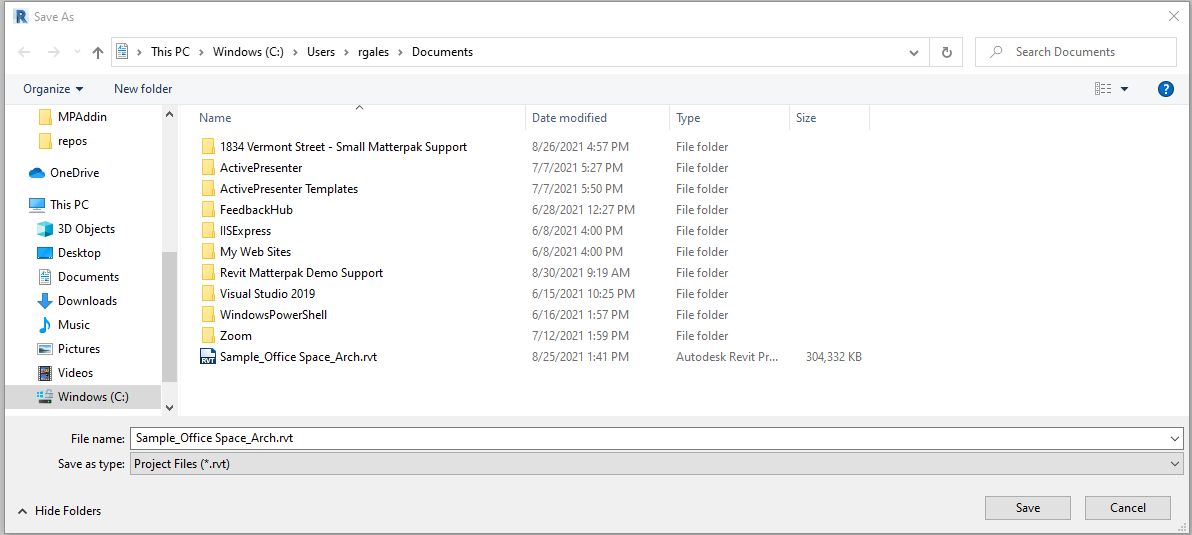1192x535 pixels.
Task: Close the Save As dialog
Action: pyautogui.click(x=1174, y=16)
